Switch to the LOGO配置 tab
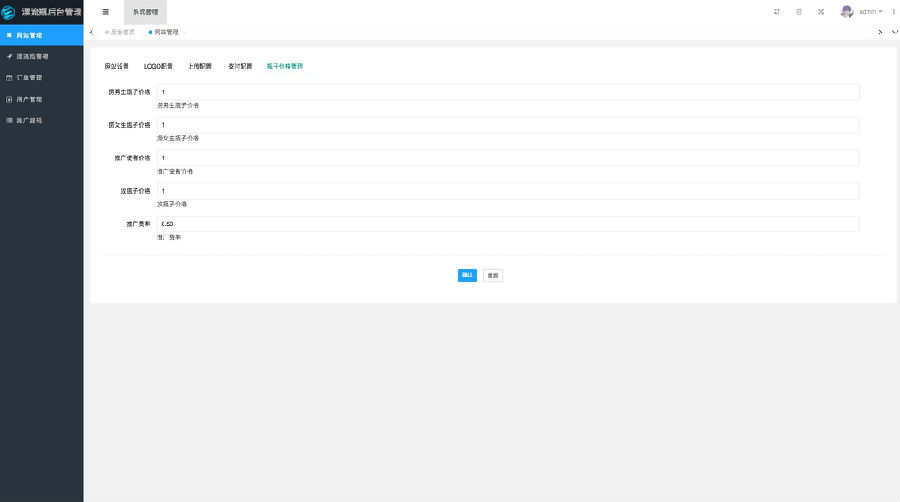The width and height of the screenshot is (900, 502). tap(158, 66)
